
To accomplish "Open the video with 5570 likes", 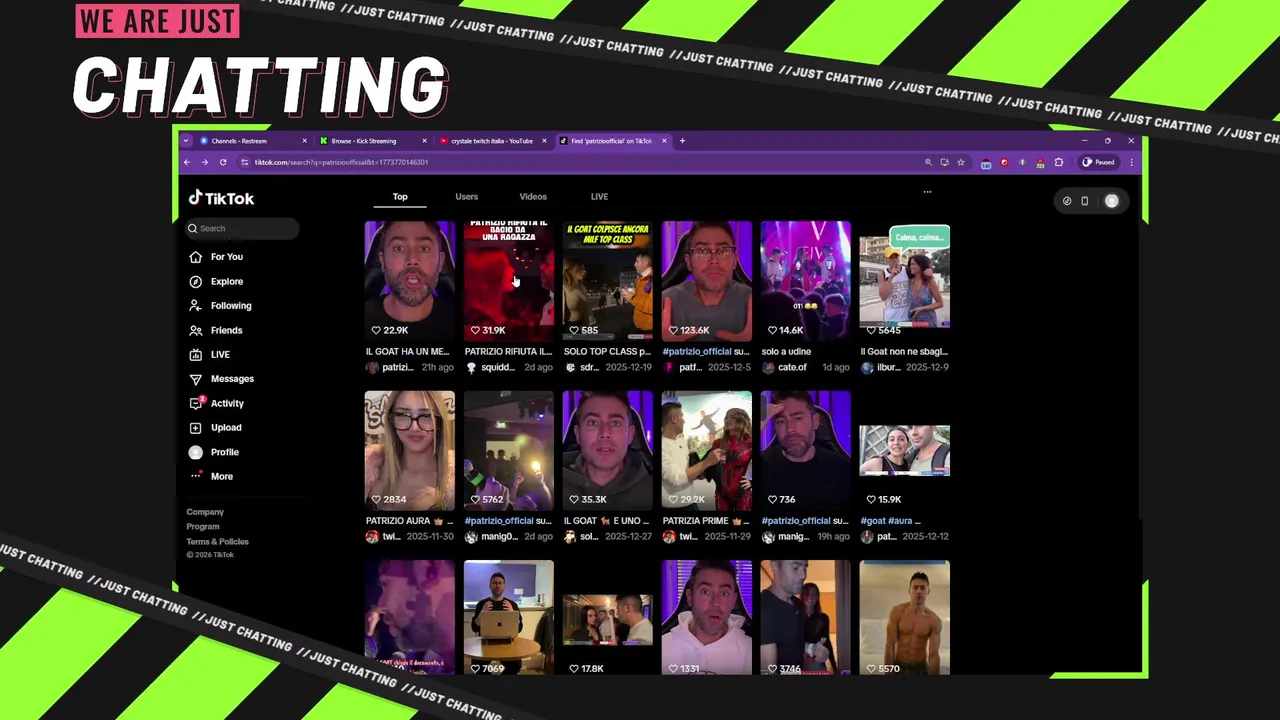I will point(905,618).
